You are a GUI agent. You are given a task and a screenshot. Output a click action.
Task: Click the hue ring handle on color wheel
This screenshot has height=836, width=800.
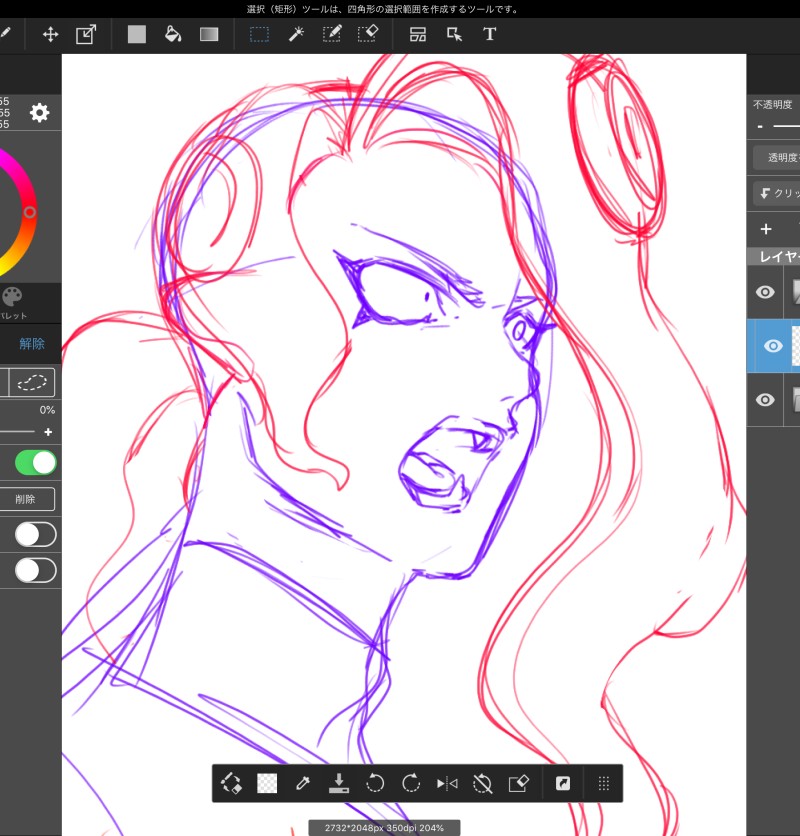30,212
